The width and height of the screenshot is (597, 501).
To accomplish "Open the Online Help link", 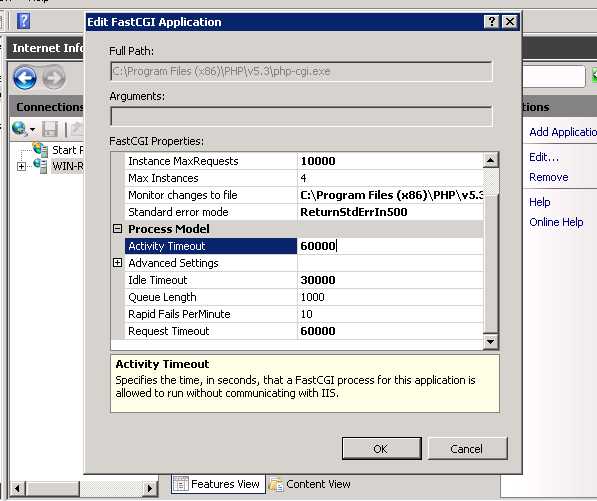I will [x=556, y=222].
